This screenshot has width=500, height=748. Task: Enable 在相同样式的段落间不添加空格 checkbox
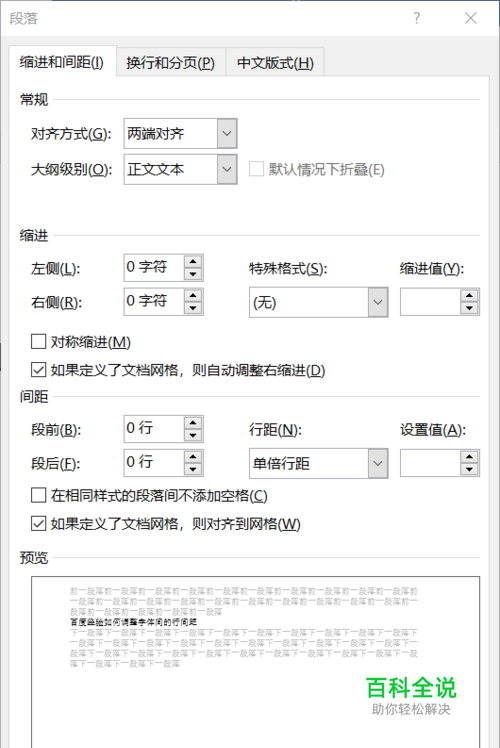tap(38, 495)
